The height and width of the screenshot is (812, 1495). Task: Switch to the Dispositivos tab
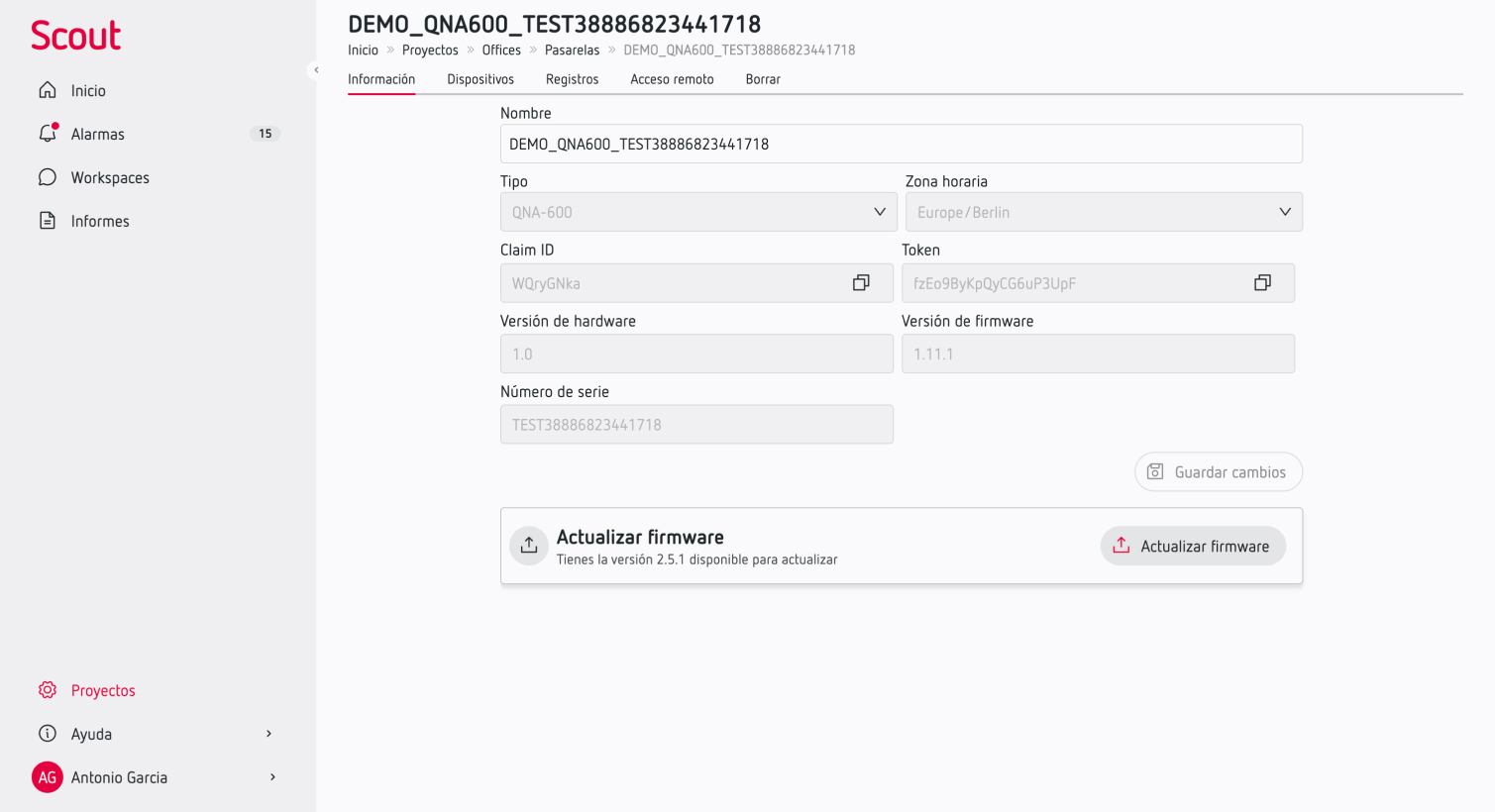(x=481, y=79)
